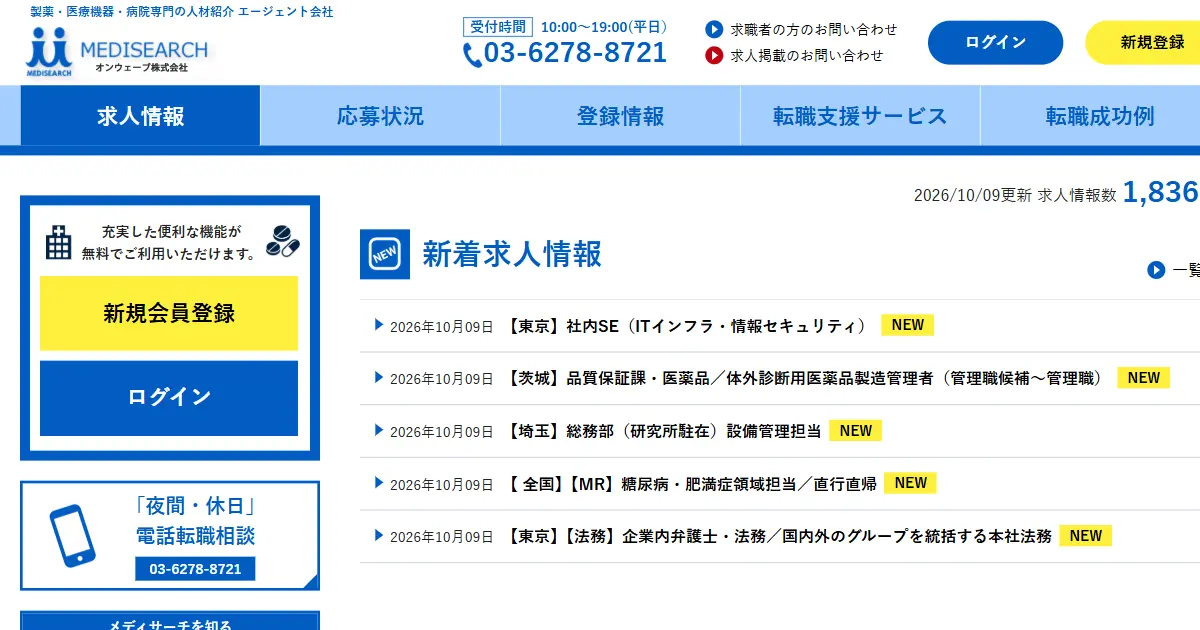Open 【茨城】品質保証課 job listing
Screen dimensions: 1200x630
click(805, 378)
